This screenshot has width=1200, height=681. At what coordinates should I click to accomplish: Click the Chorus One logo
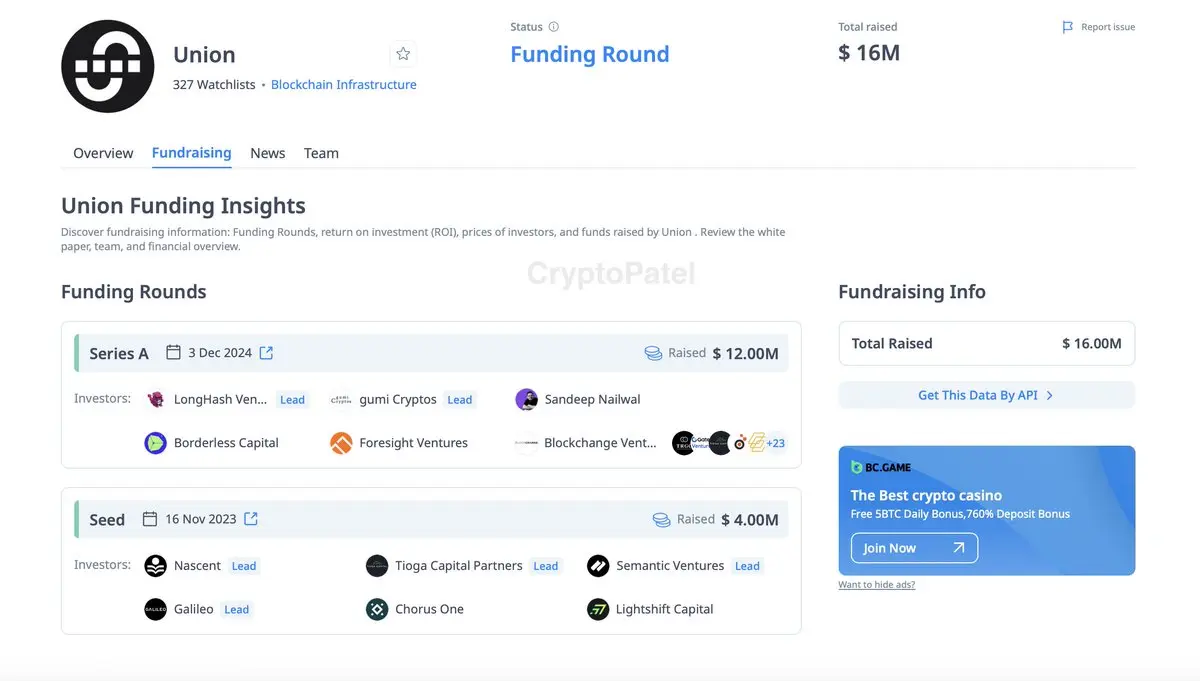pyautogui.click(x=377, y=609)
